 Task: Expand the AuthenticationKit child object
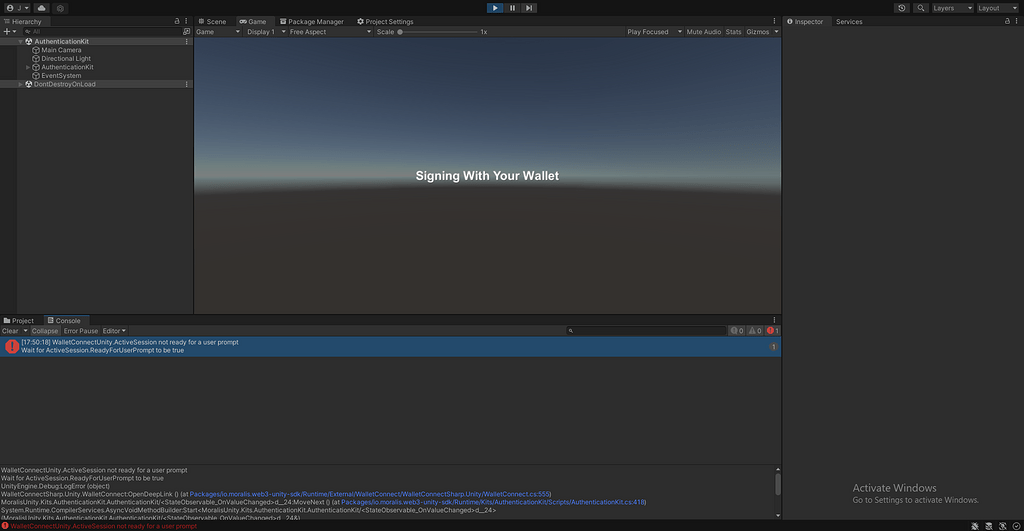[27, 67]
